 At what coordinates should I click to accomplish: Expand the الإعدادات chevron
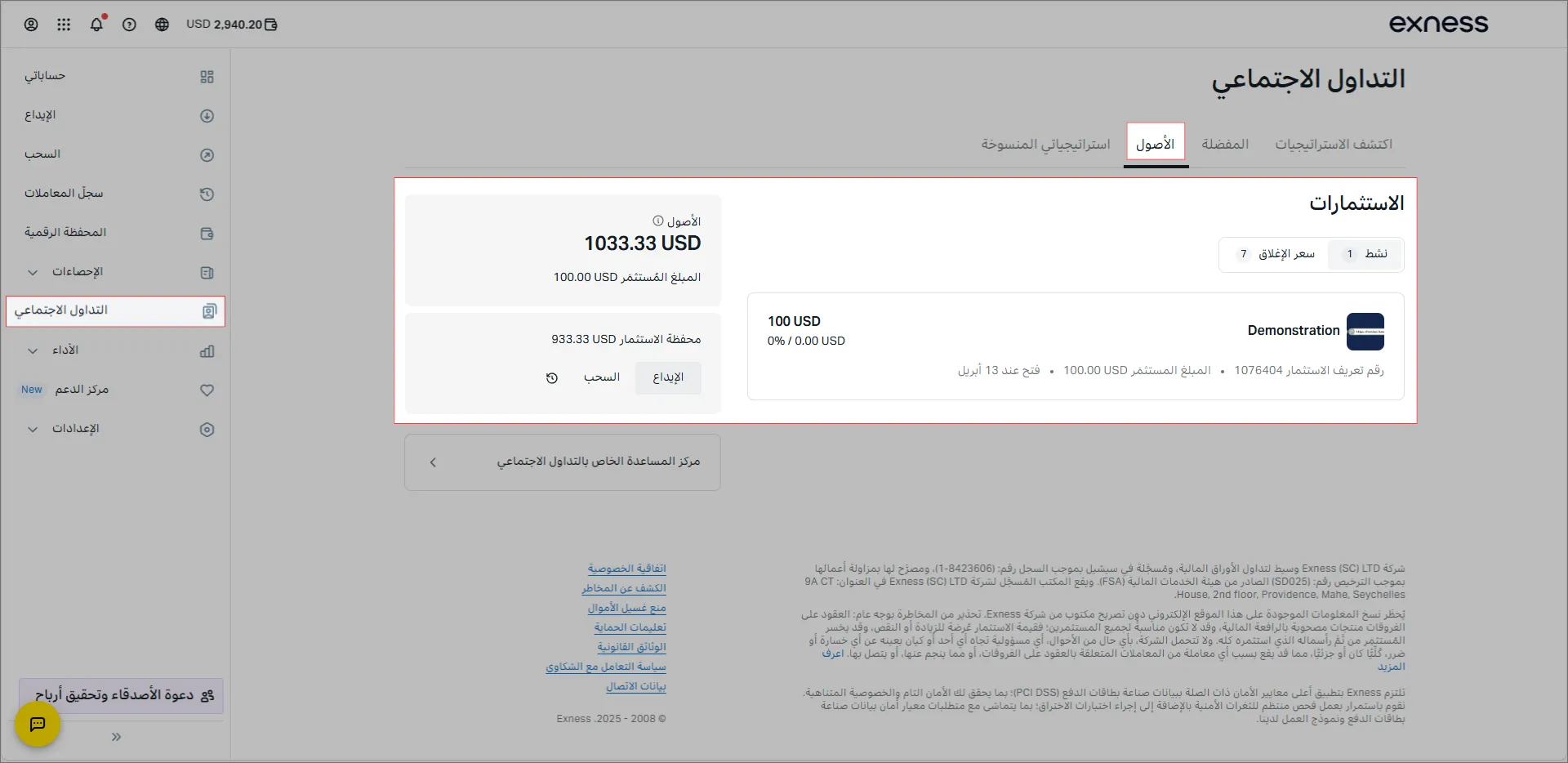click(x=33, y=429)
